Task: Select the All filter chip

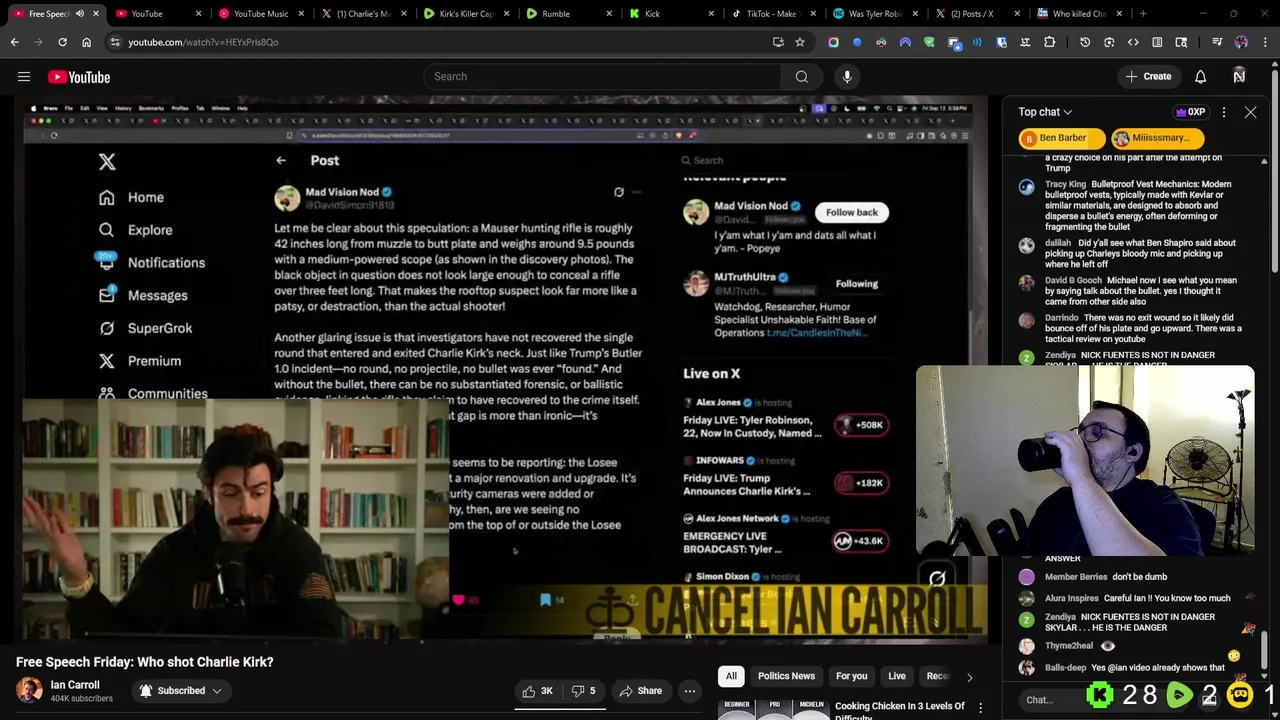Action: pos(731,676)
